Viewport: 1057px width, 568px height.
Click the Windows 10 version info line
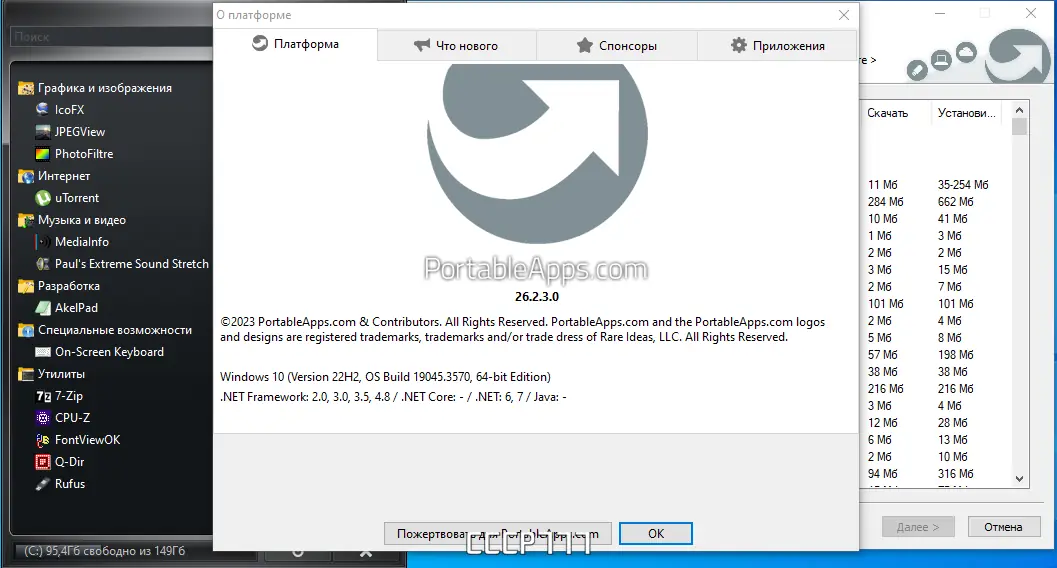385,377
